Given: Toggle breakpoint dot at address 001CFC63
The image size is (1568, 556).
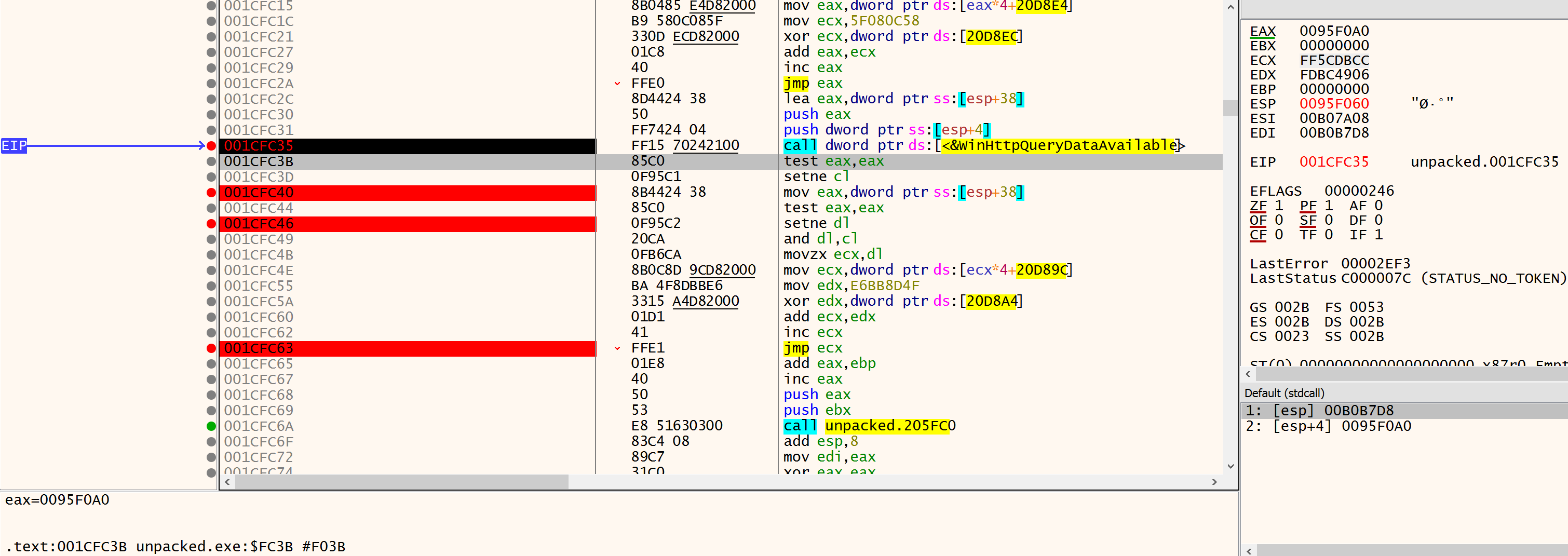Looking at the screenshot, I should click(x=211, y=348).
